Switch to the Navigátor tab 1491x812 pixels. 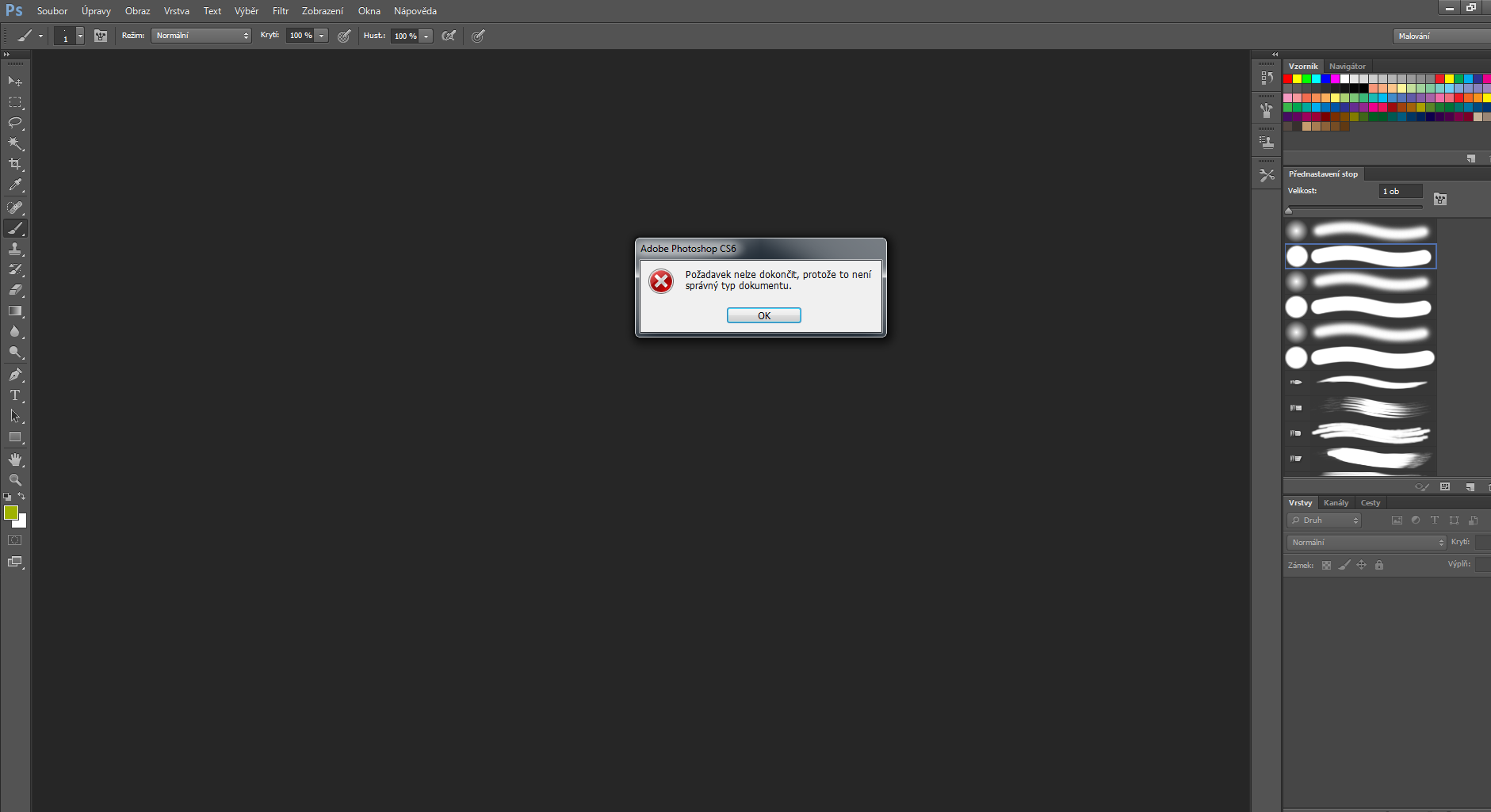tap(1348, 67)
